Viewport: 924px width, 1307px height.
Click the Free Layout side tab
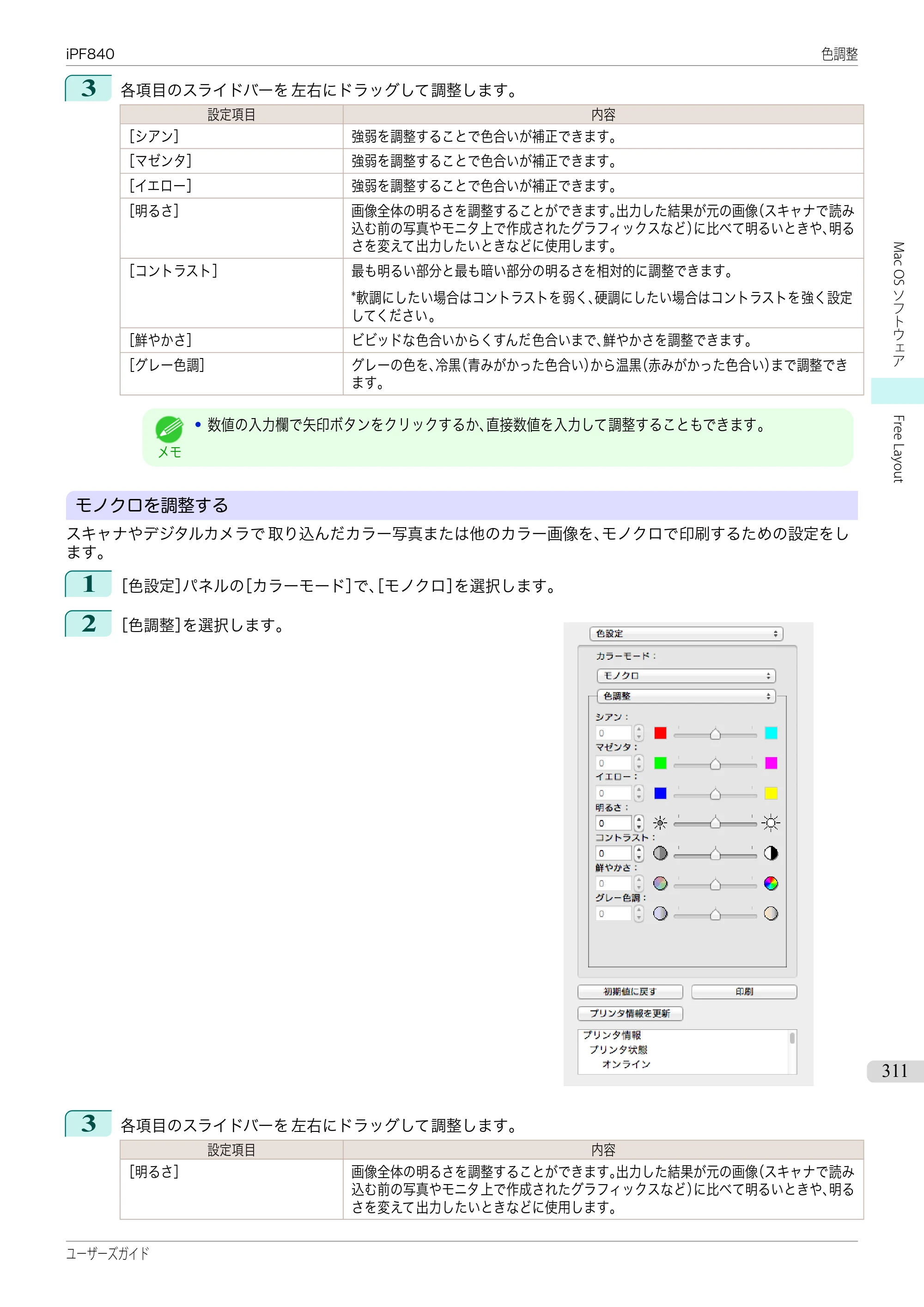pyautogui.click(x=898, y=449)
